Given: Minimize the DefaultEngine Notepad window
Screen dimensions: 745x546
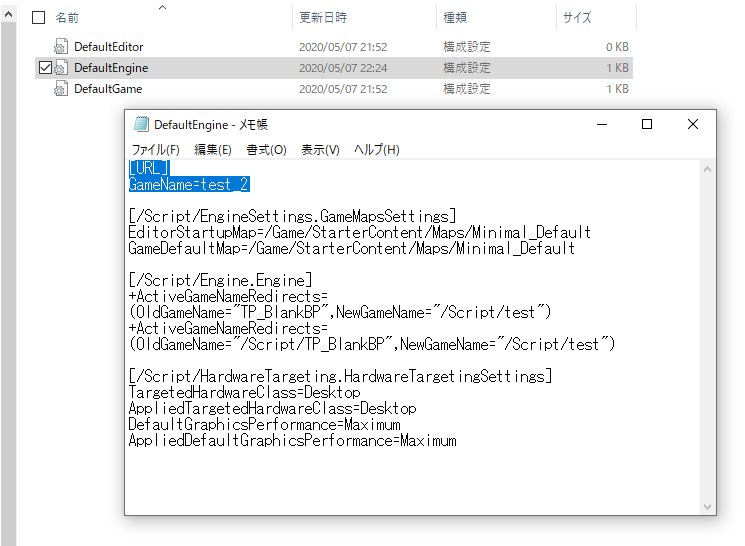Looking at the screenshot, I should [602, 124].
